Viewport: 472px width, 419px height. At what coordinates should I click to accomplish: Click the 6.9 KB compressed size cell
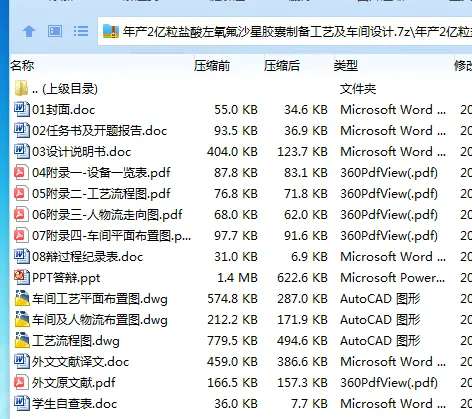pos(309,257)
